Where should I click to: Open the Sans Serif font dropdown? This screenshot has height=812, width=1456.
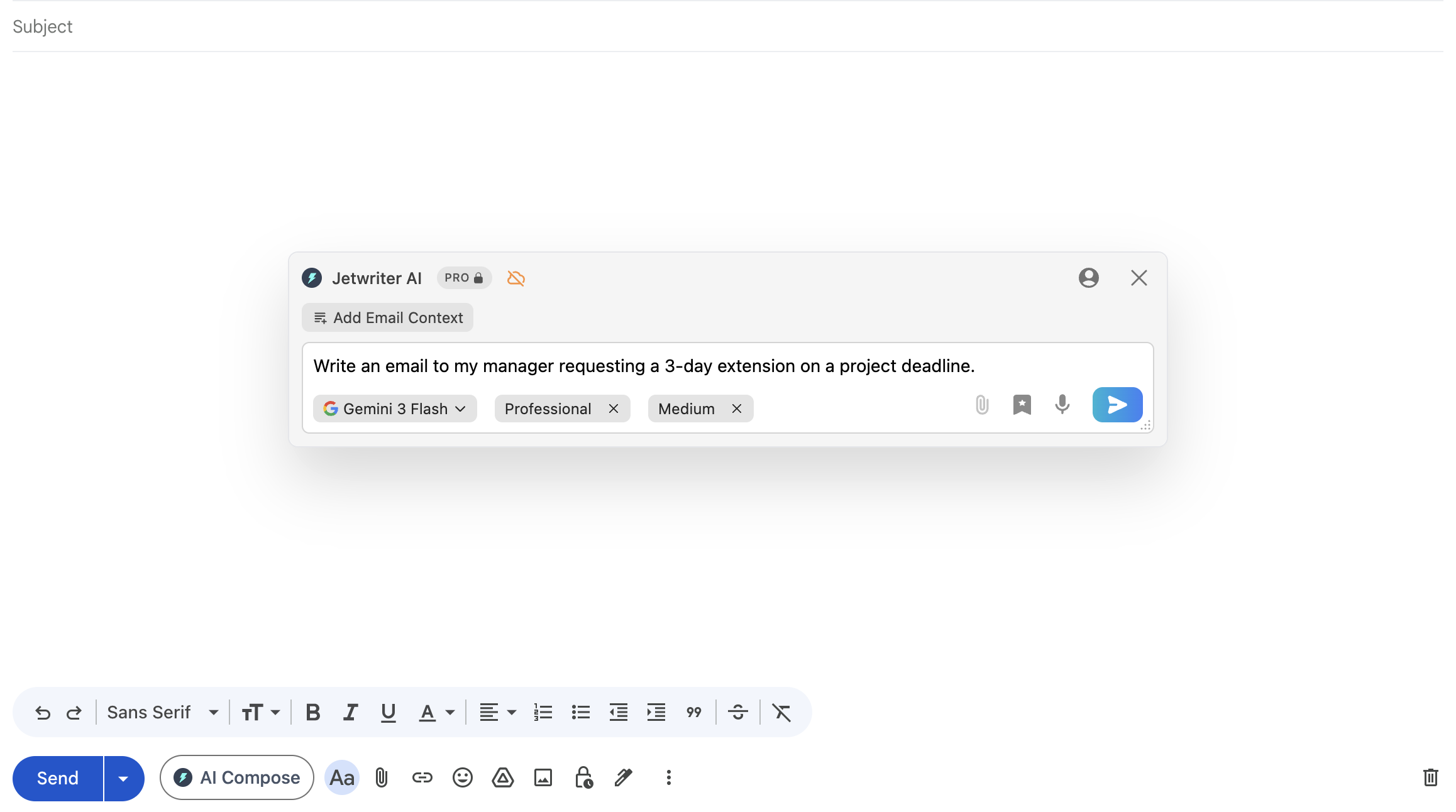coord(163,713)
